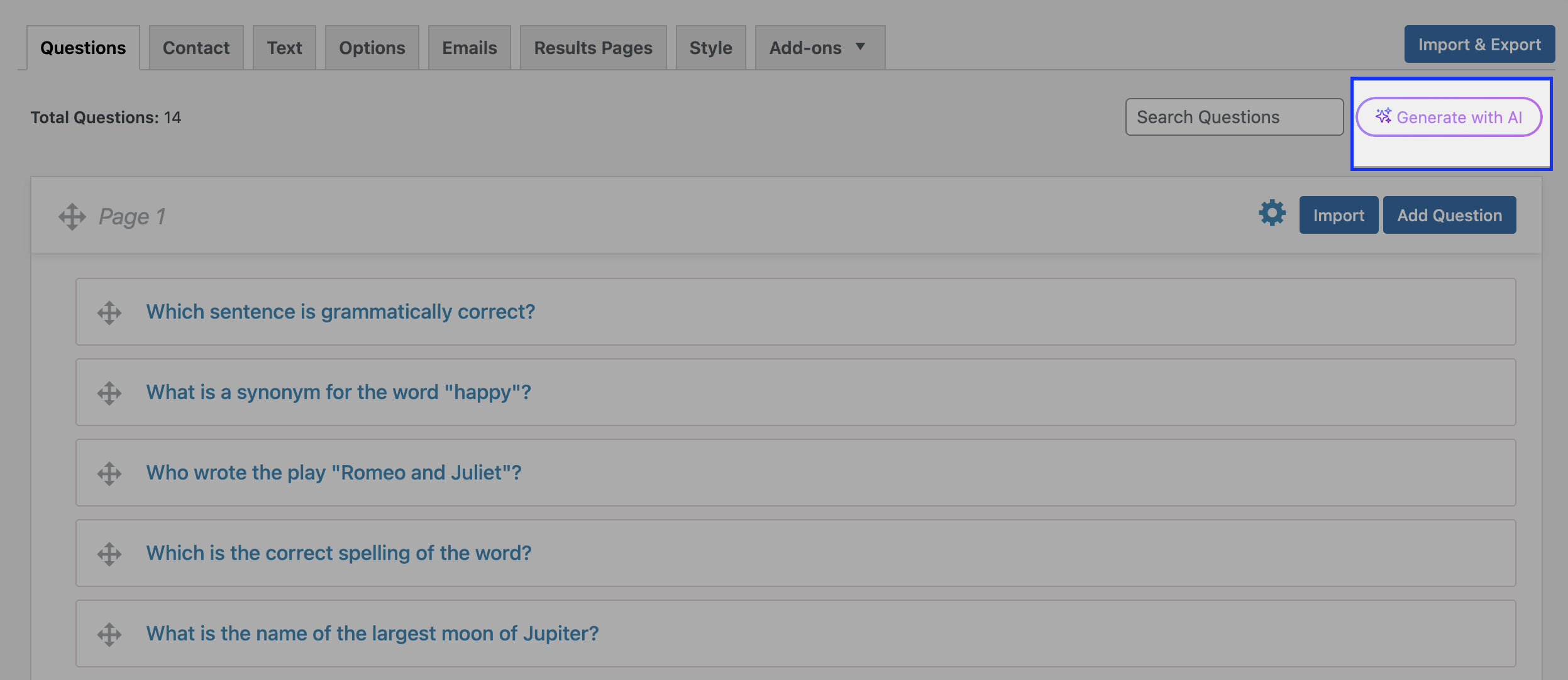
Task: Open the Emails tab
Action: (x=470, y=48)
